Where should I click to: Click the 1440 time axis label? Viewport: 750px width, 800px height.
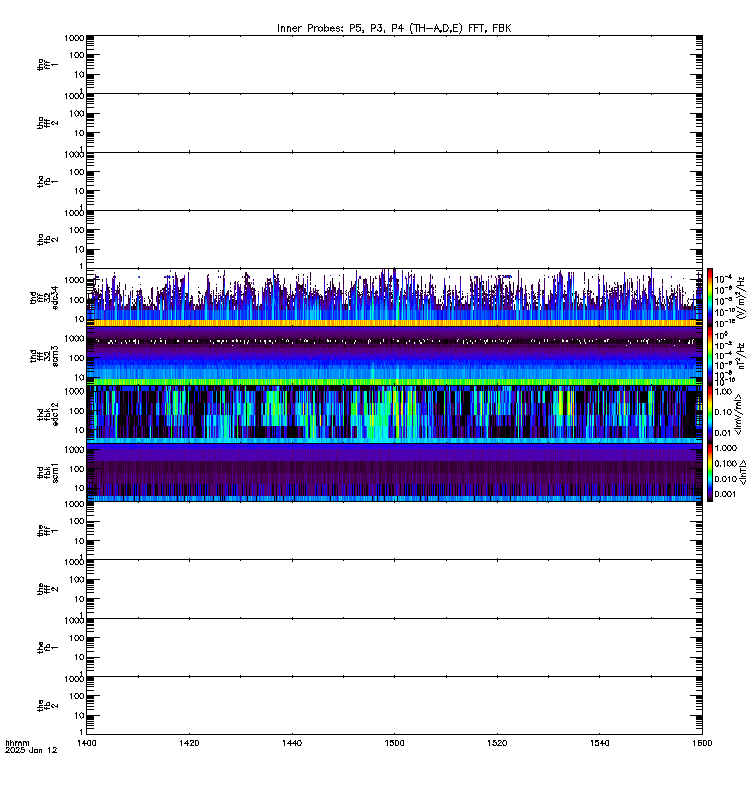(x=292, y=743)
